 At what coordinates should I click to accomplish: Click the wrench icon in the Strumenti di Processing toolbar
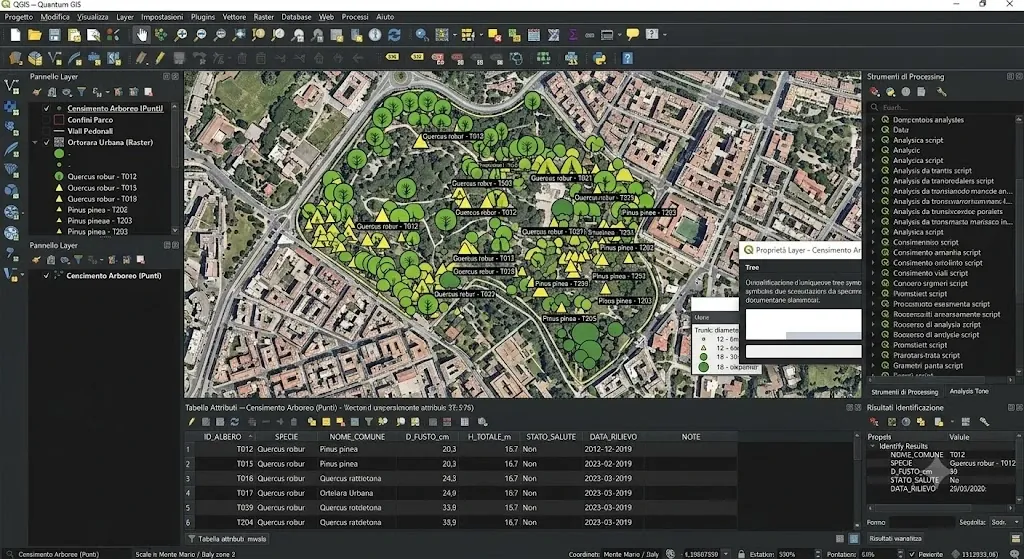pos(941,92)
